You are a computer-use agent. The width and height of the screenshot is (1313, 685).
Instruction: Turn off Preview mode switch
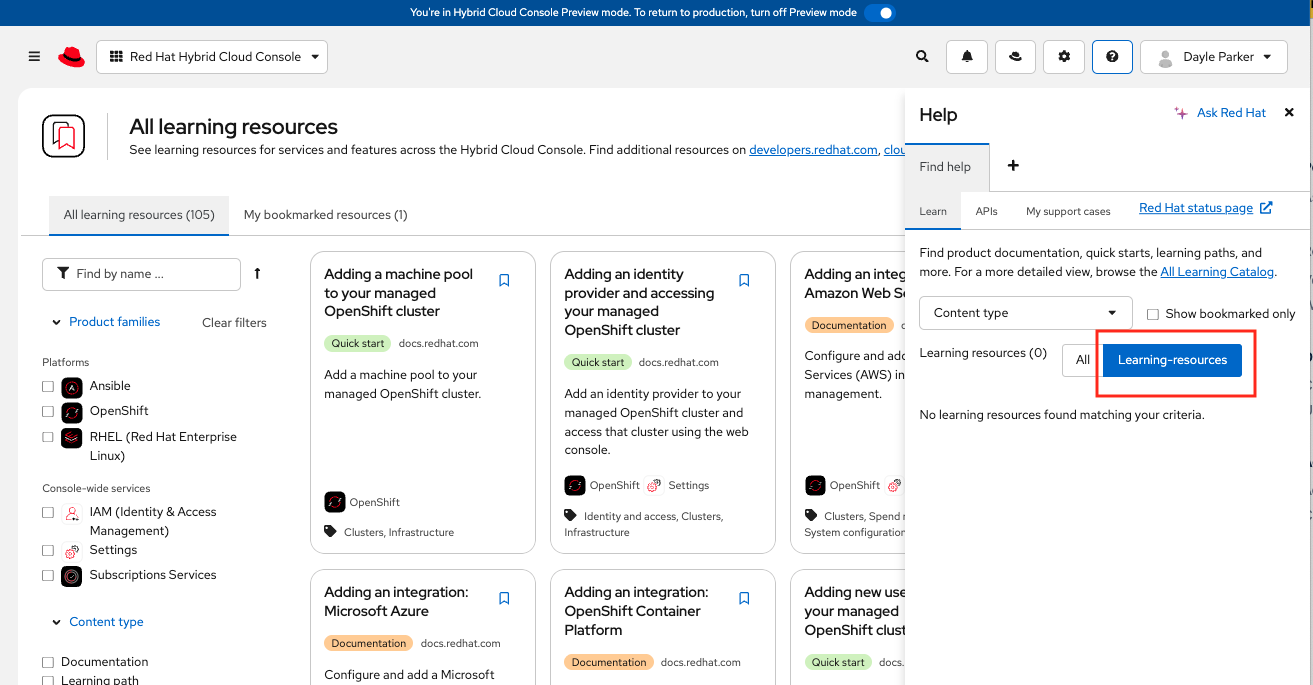879,13
